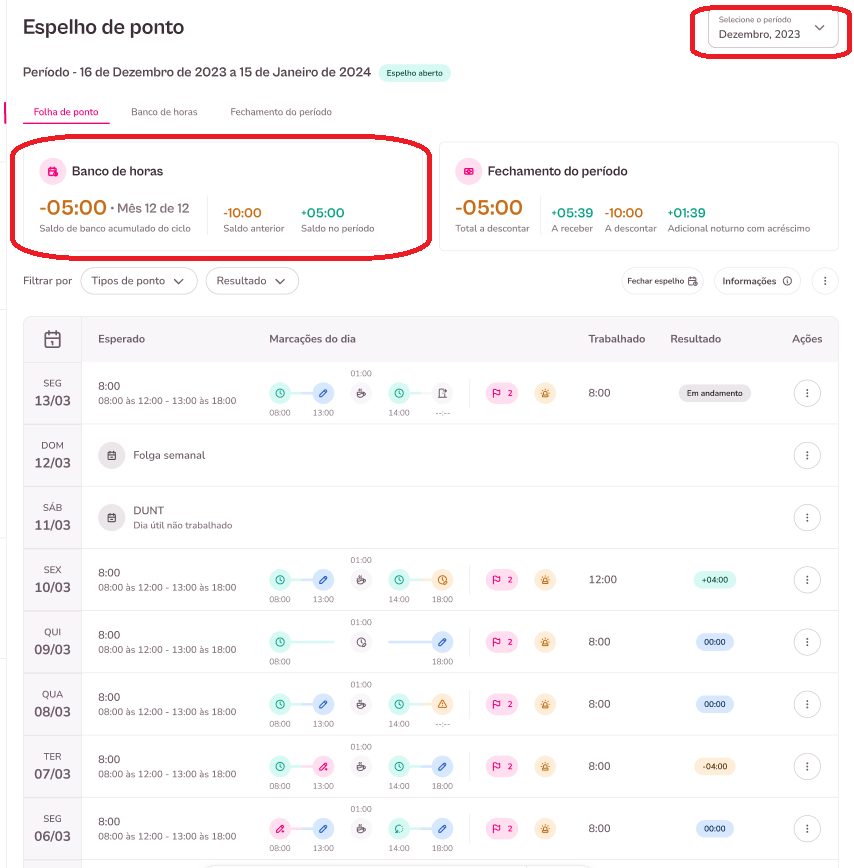Open the Informações panel

pyautogui.click(x=757, y=281)
